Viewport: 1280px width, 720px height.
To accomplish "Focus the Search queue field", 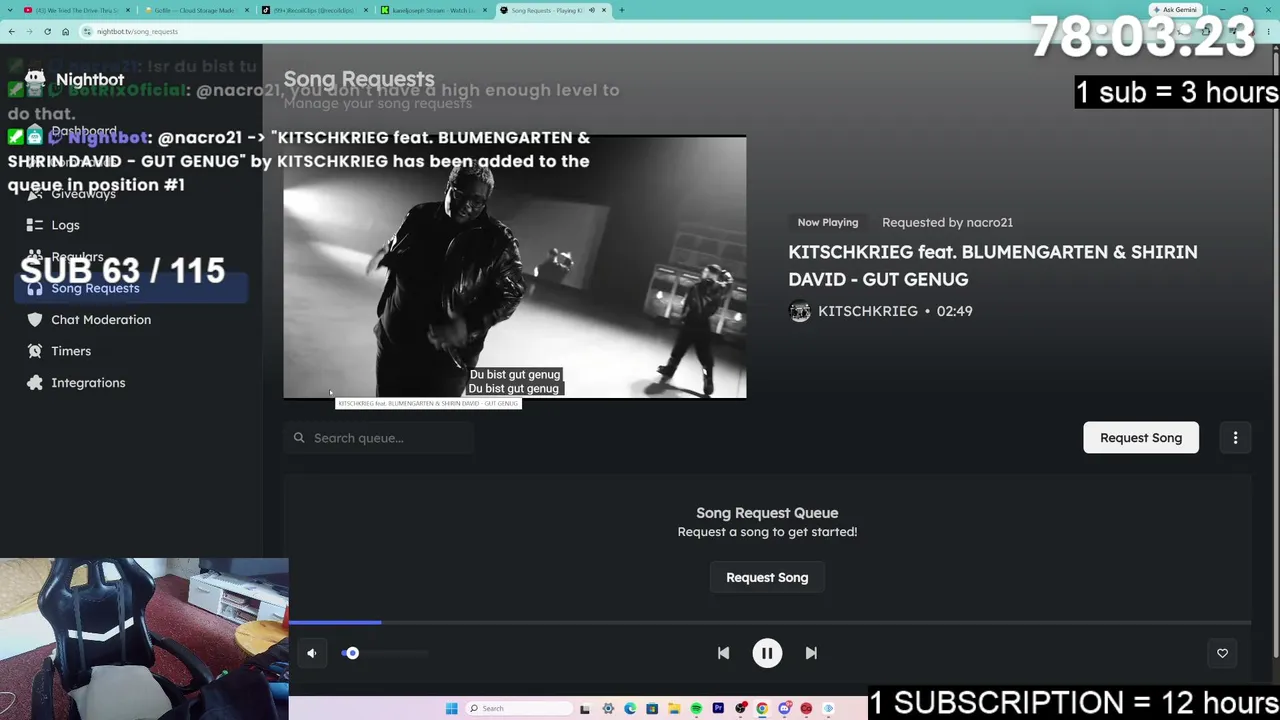I will click(378, 438).
